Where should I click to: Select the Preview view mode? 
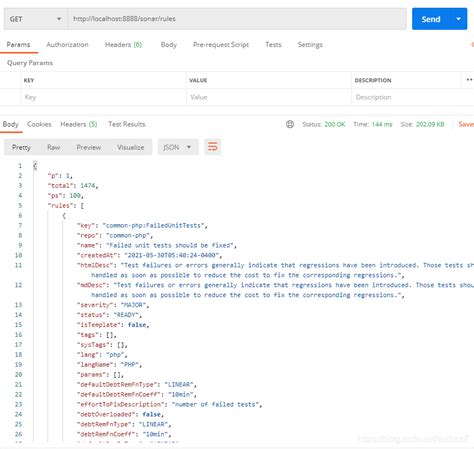click(x=89, y=147)
